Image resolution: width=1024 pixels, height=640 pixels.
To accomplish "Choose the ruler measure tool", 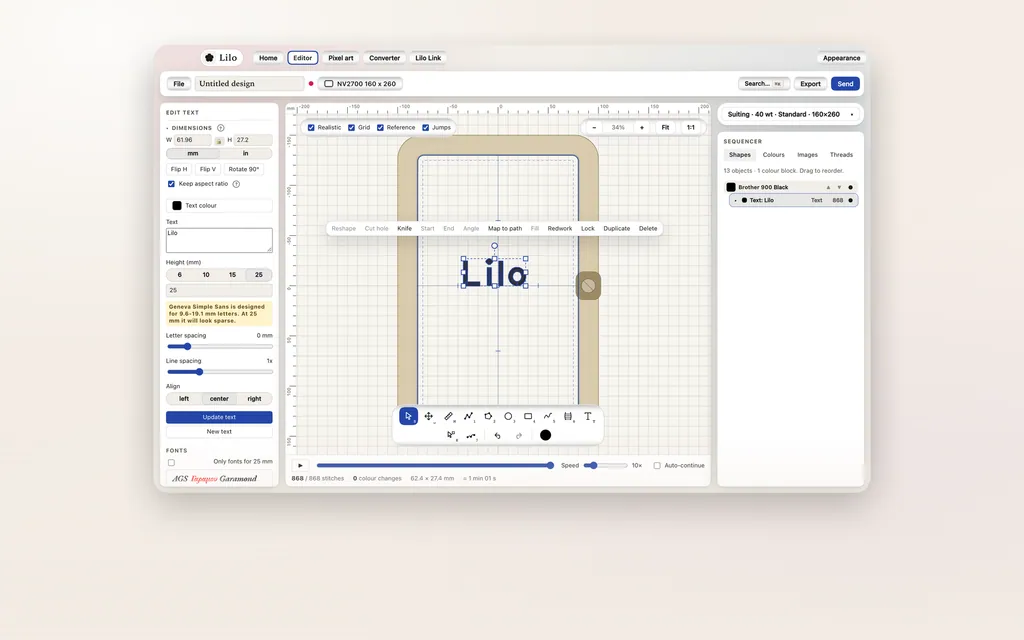I will (449, 416).
